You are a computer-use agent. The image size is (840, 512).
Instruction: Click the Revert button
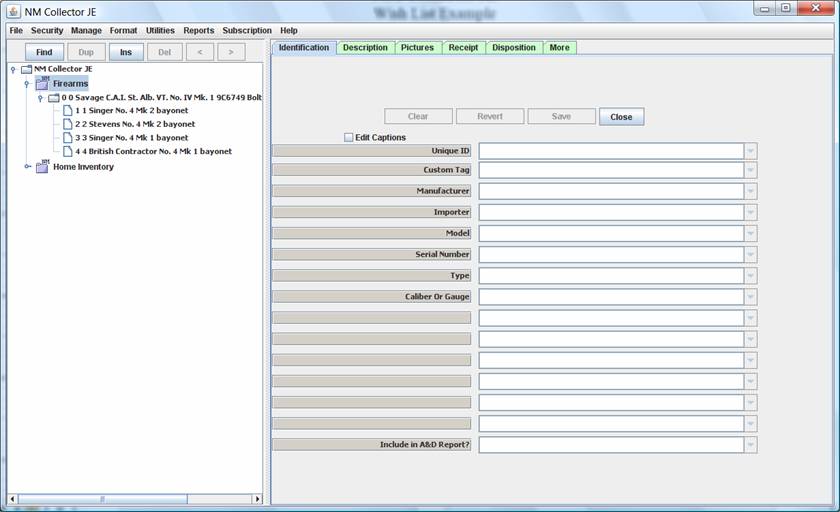[x=490, y=116]
